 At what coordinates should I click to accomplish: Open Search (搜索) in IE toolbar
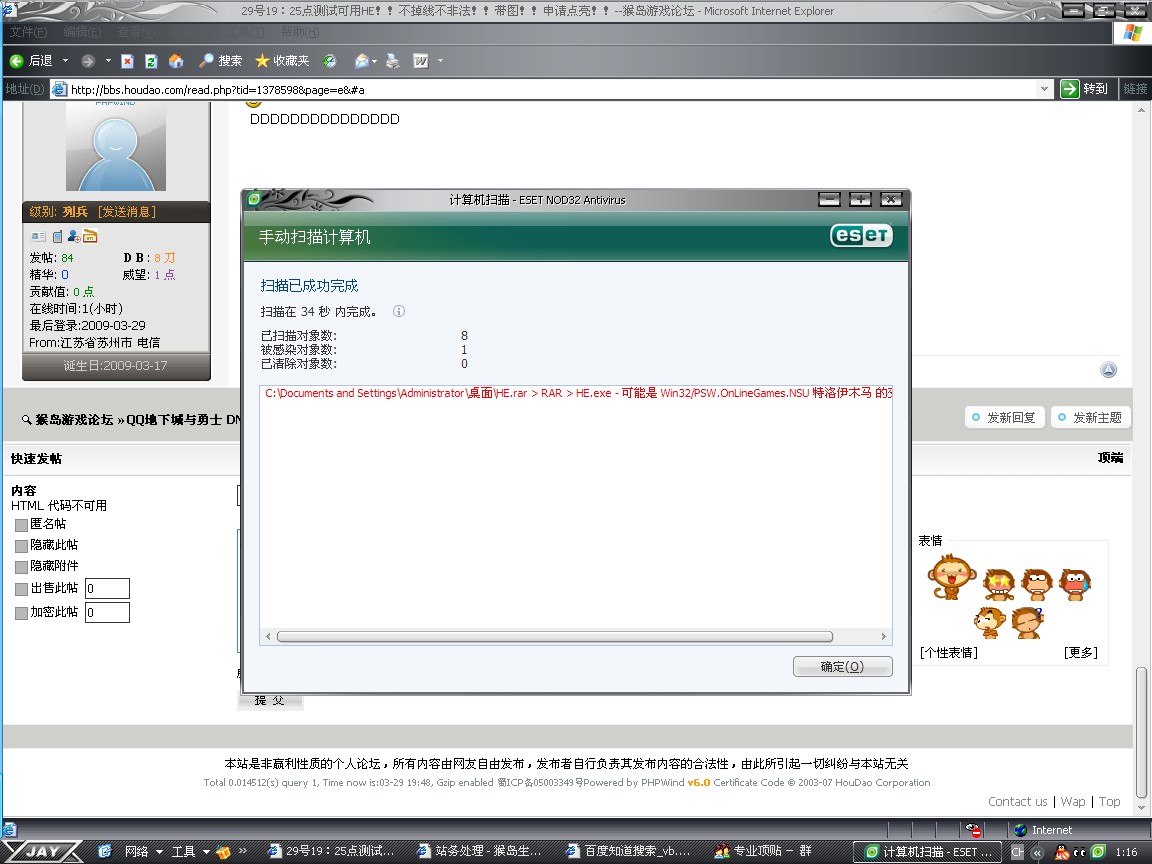coord(220,61)
